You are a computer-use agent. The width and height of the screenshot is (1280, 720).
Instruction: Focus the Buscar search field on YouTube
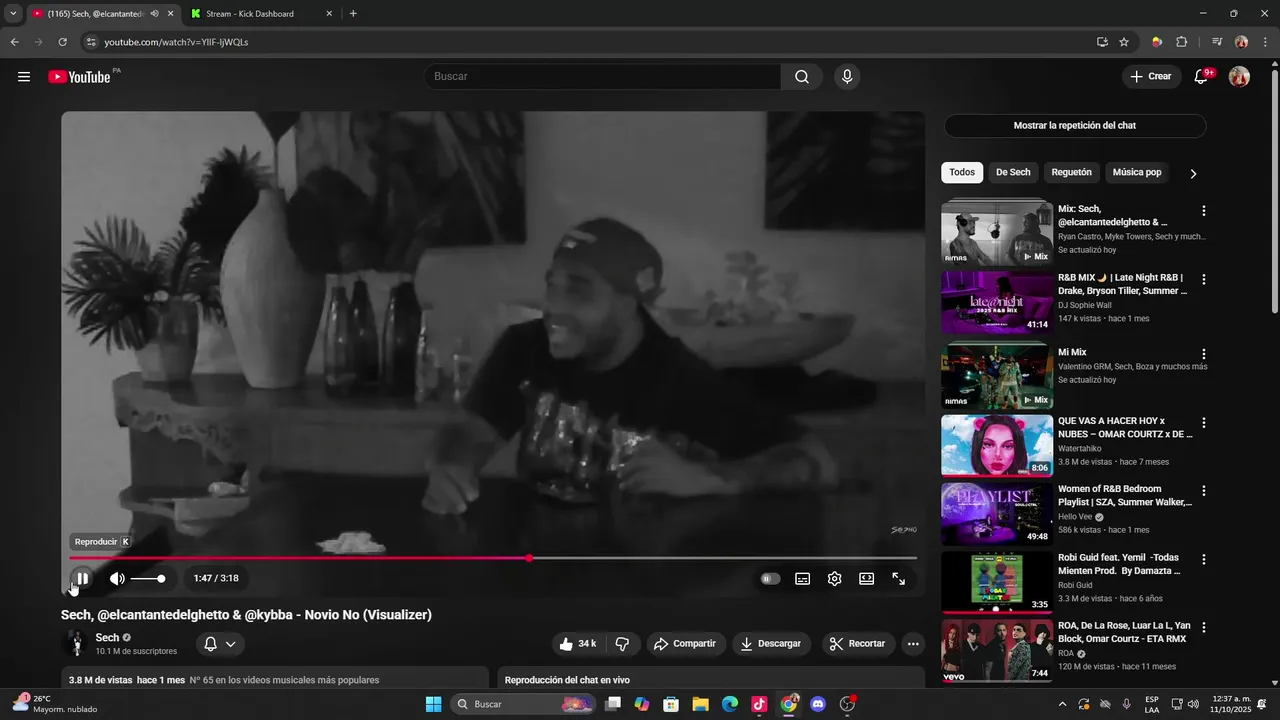[x=603, y=77]
